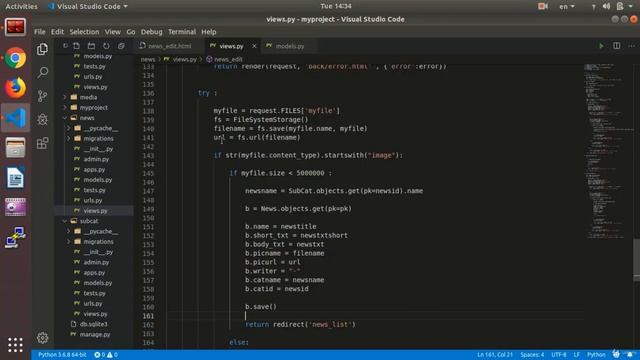Change file encoding UTF-8
This screenshot has height=360, width=640.
point(559,355)
